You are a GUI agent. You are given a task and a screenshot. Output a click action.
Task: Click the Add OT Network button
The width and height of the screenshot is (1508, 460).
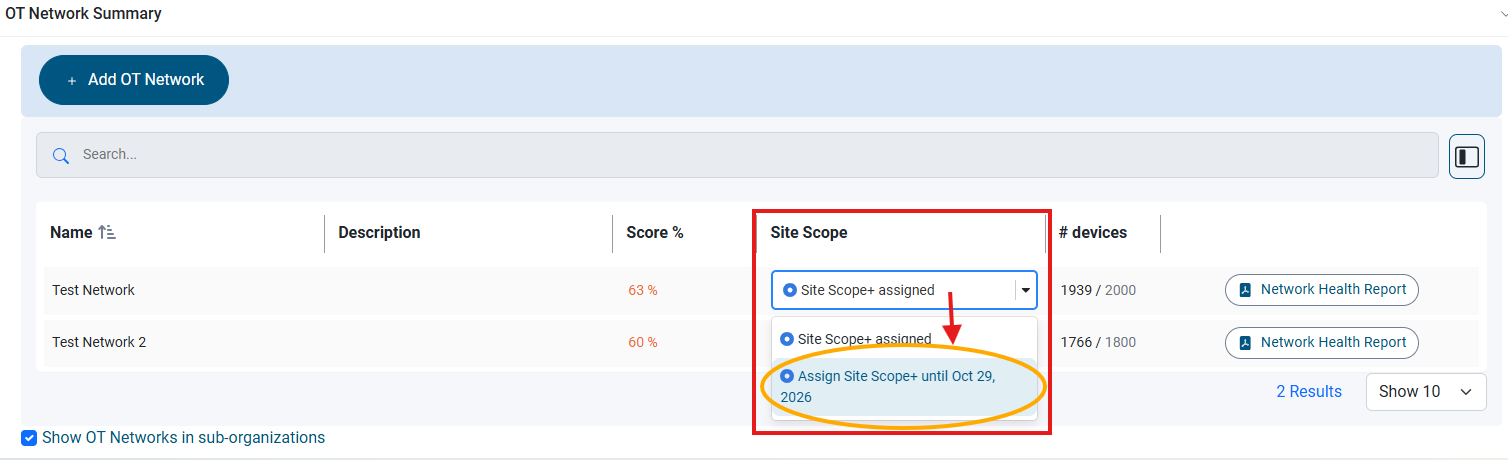point(134,80)
